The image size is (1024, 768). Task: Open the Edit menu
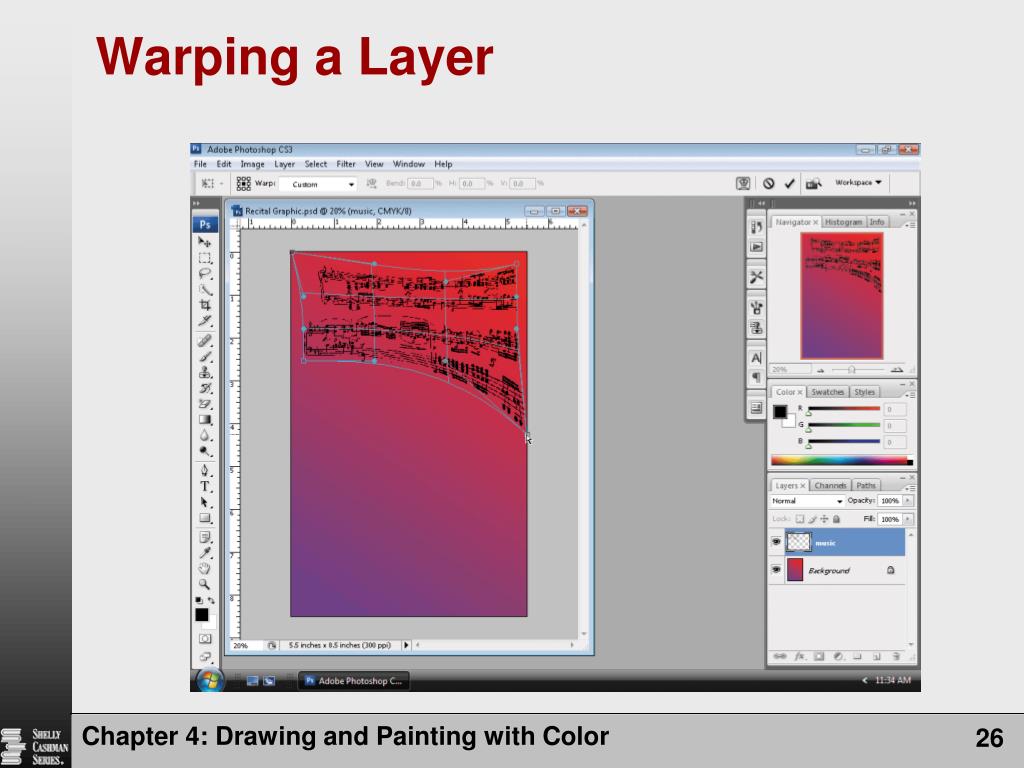click(x=224, y=165)
